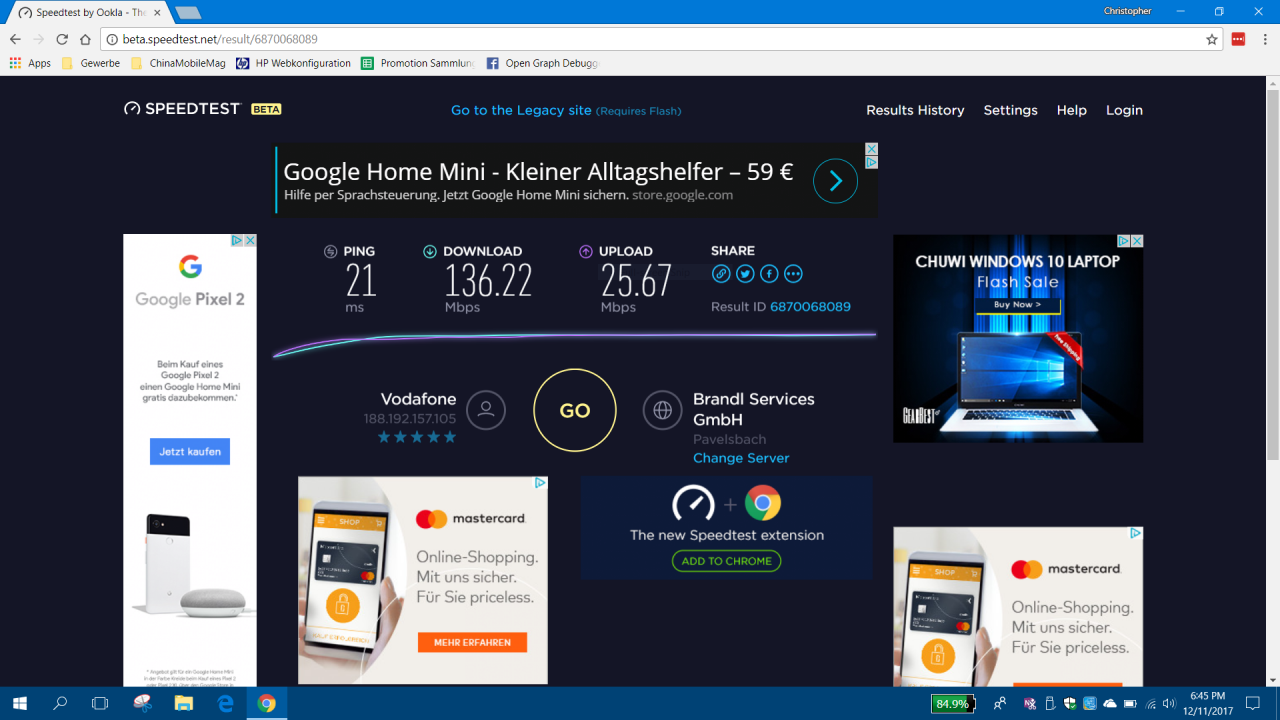Screen dimensions: 1280x720
Task: Click the server globe icon
Action: click(662, 410)
